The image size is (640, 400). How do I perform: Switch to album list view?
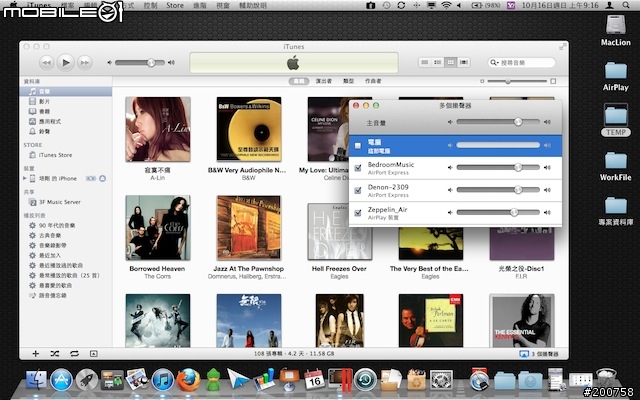pos(438,62)
